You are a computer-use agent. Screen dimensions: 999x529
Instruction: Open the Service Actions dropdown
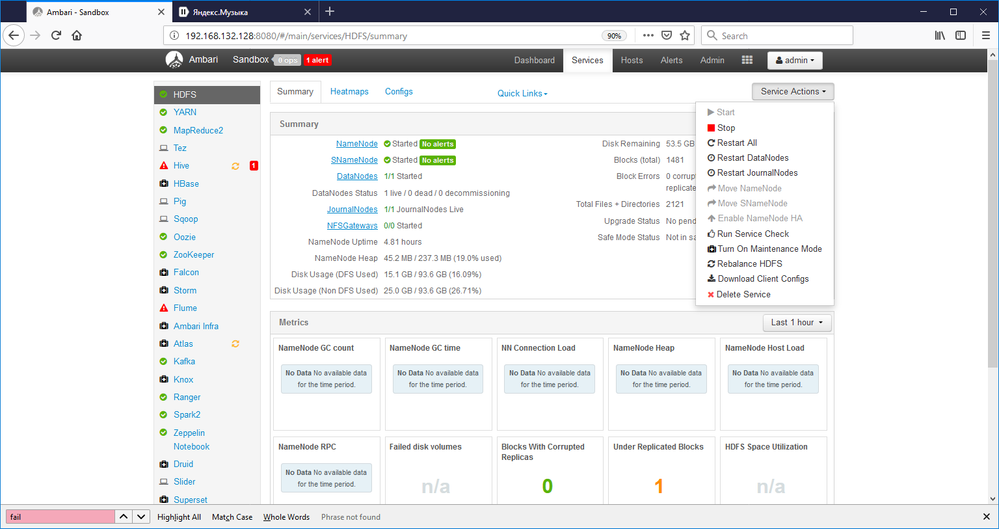[793, 92]
